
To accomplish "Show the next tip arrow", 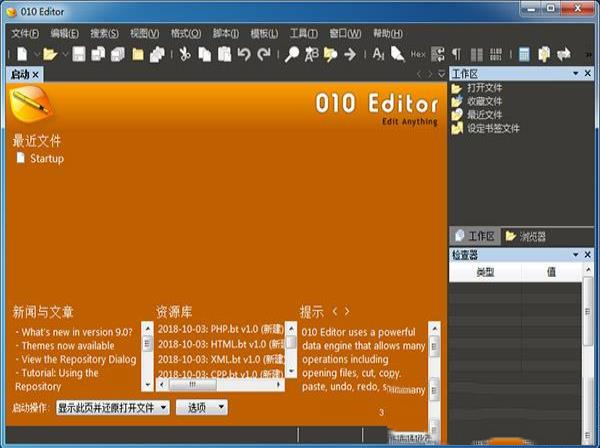I will point(347,311).
